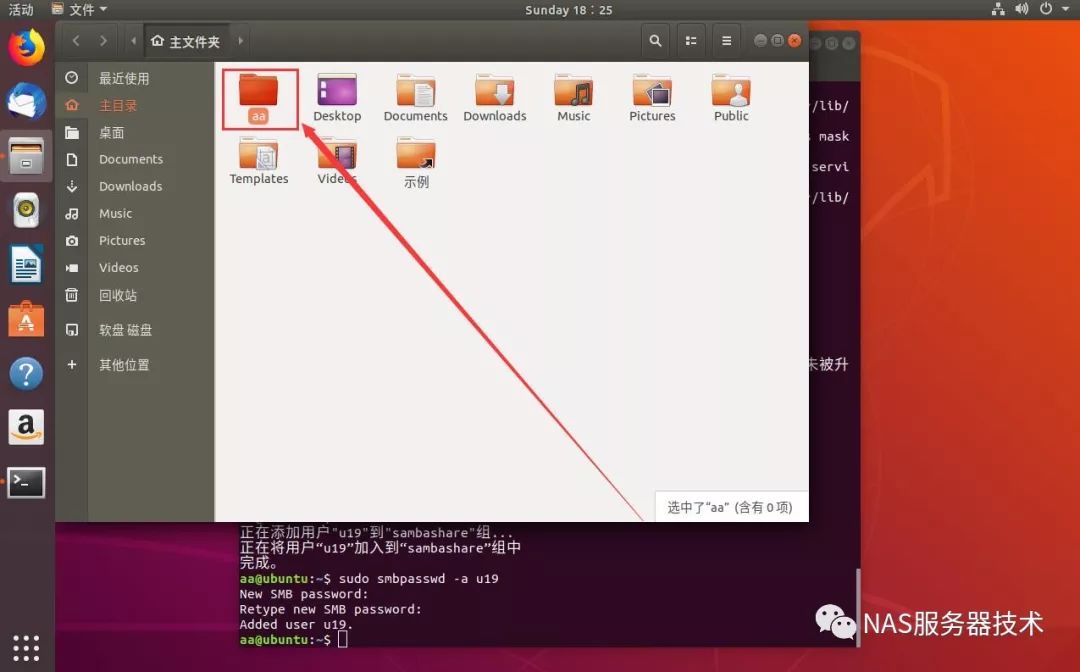Screen dimensions: 1080x672
Task: Open the hamburger menu in Files
Action: pos(726,41)
